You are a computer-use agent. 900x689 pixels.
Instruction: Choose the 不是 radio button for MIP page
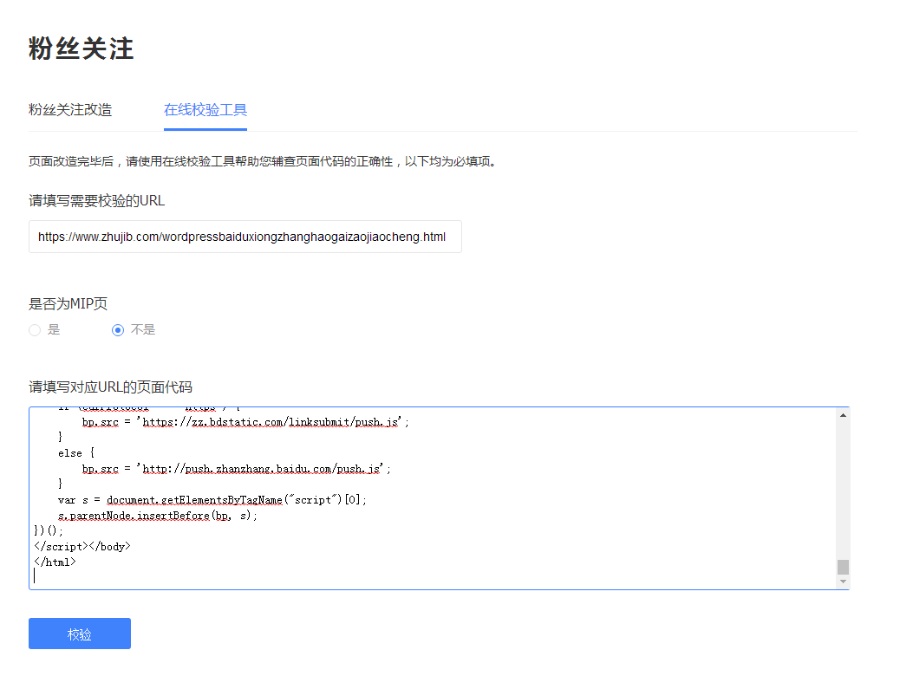[x=118, y=330]
